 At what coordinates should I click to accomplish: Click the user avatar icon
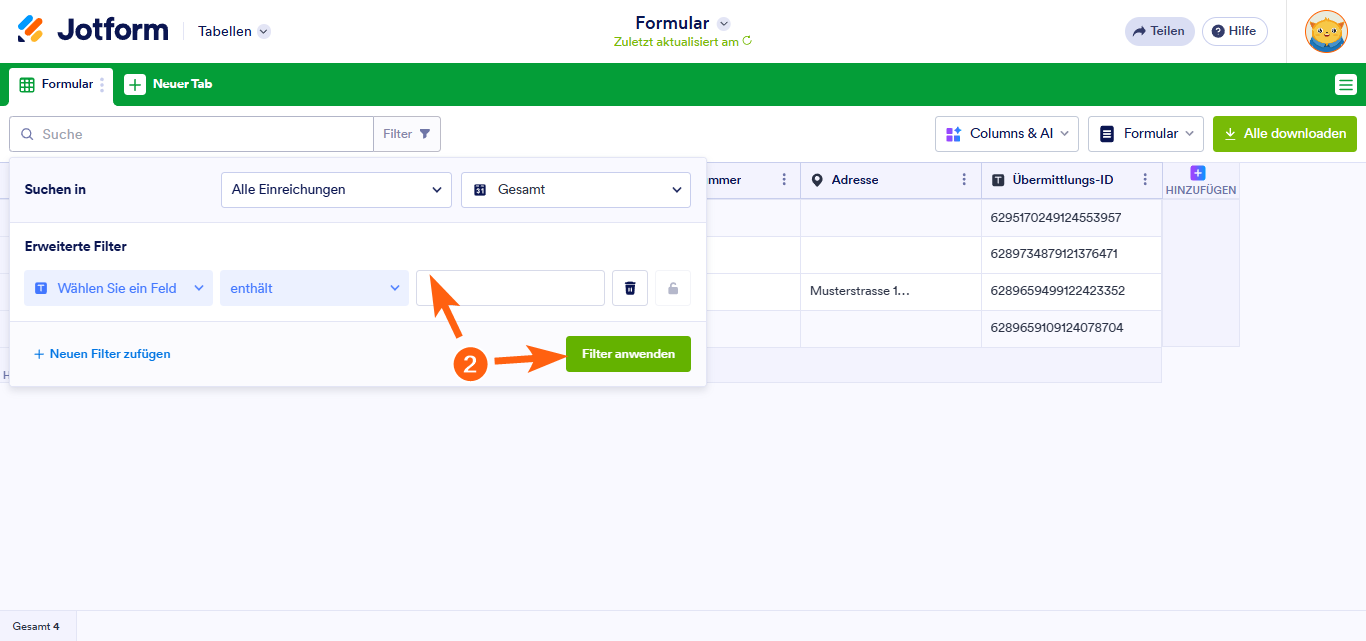coord(1326,31)
